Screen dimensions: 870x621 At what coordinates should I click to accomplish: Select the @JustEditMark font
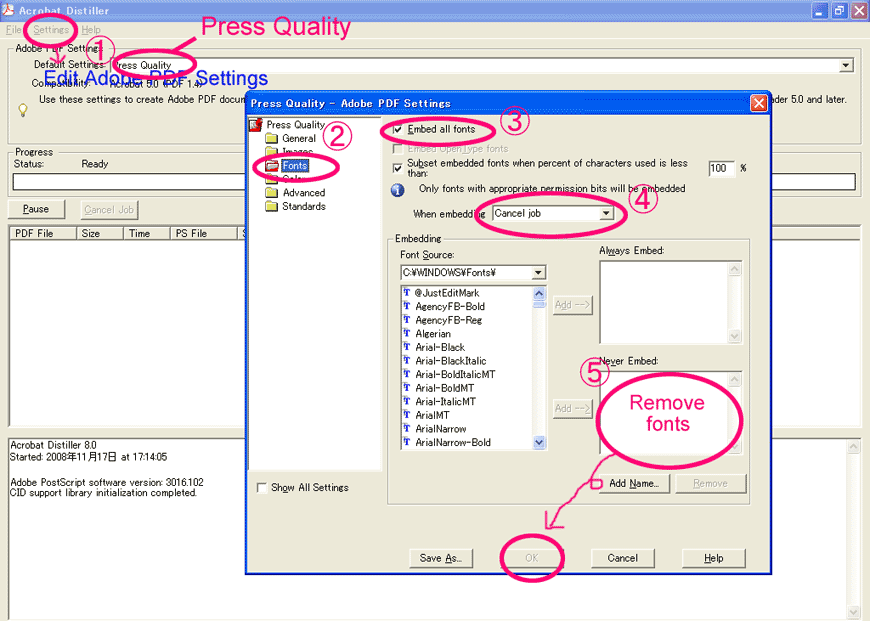click(447, 293)
